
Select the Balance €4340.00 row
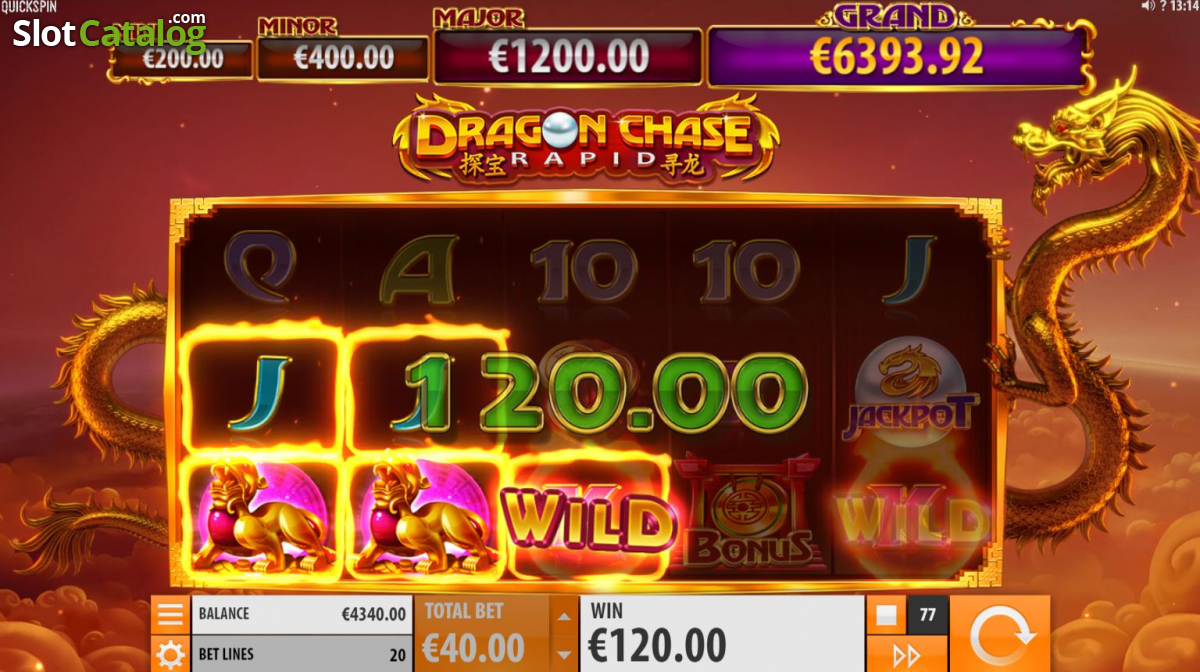click(x=301, y=614)
